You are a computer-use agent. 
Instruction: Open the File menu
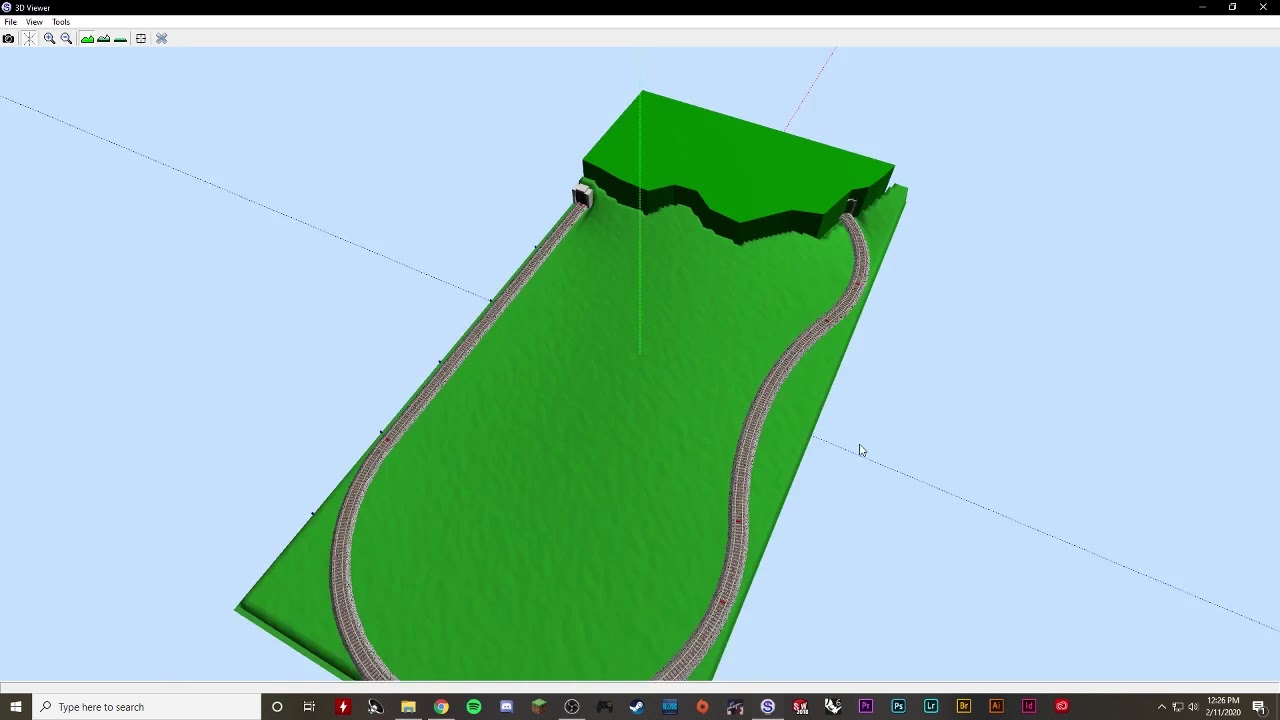point(10,22)
